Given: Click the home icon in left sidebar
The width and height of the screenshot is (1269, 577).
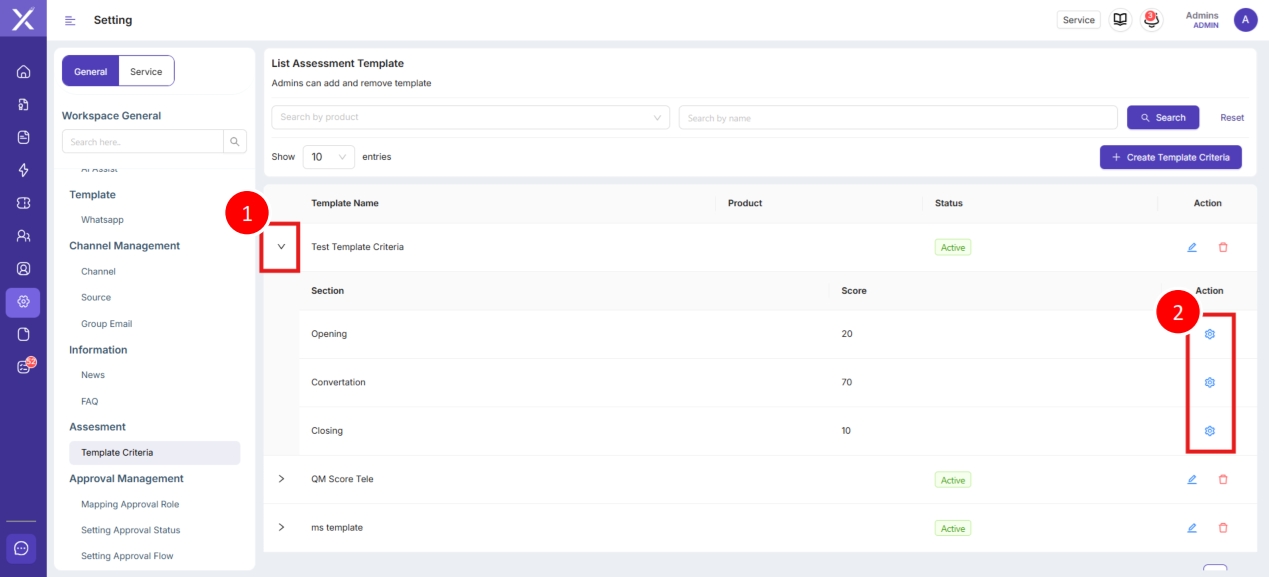Looking at the screenshot, I should pyautogui.click(x=23, y=72).
